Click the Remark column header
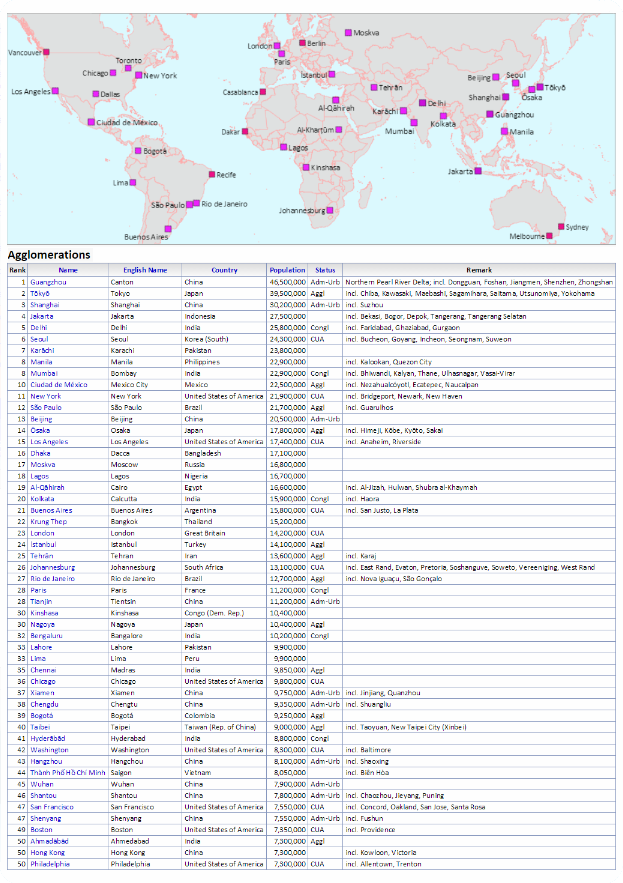 click(x=479, y=270)
